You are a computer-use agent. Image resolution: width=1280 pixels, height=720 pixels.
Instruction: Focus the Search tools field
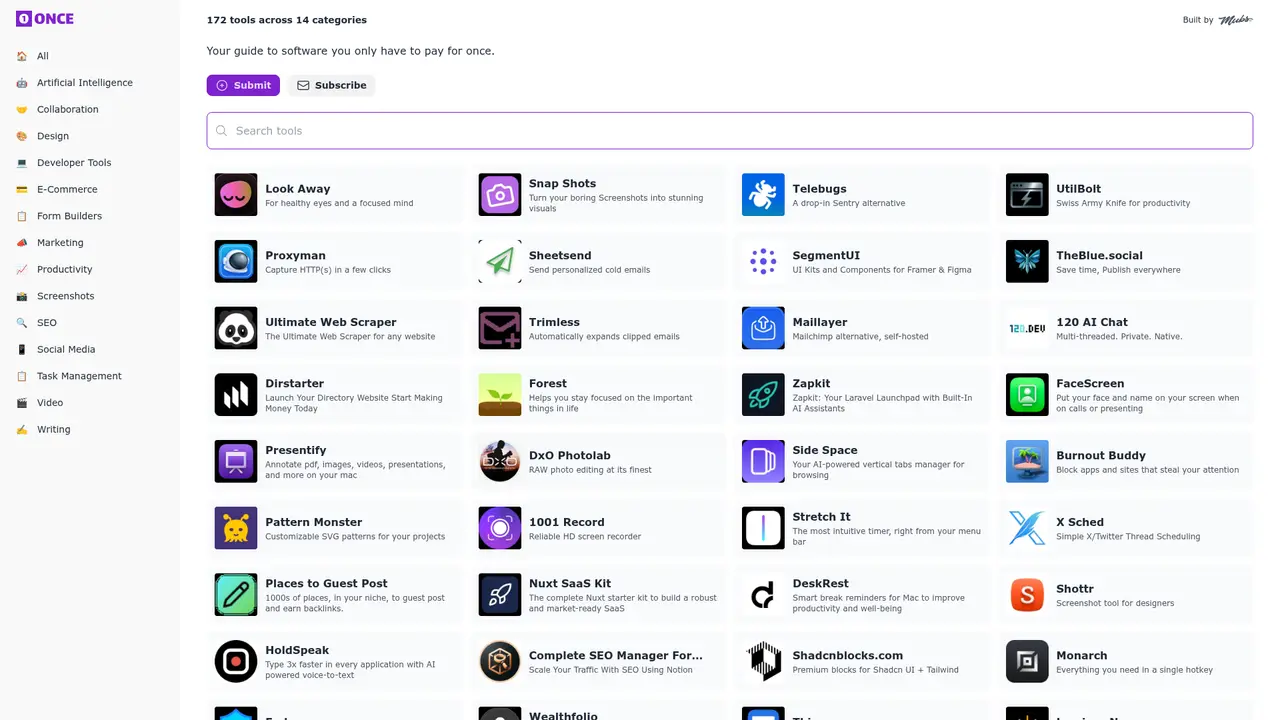pyautogui.click(x=730, y=131)
